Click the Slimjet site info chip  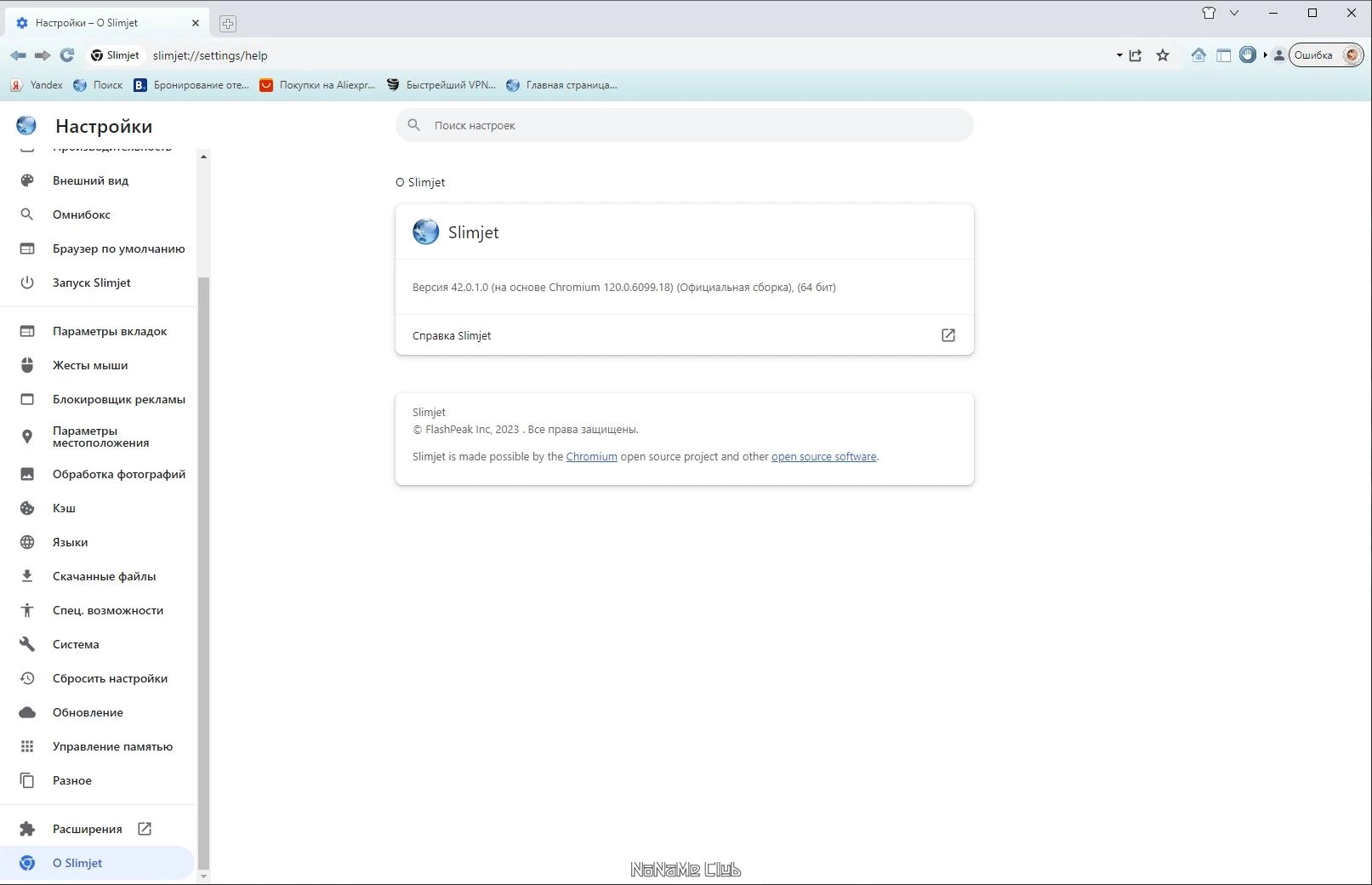coord(115,55)
